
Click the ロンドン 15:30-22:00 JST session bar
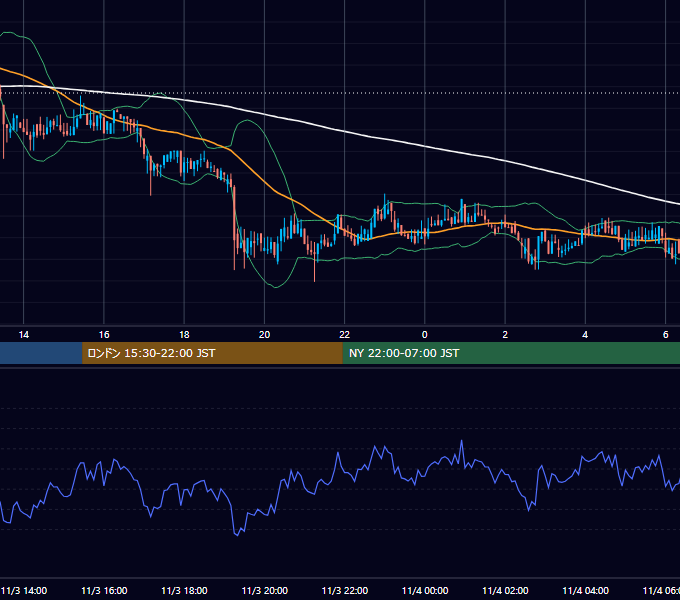point(212,353)
